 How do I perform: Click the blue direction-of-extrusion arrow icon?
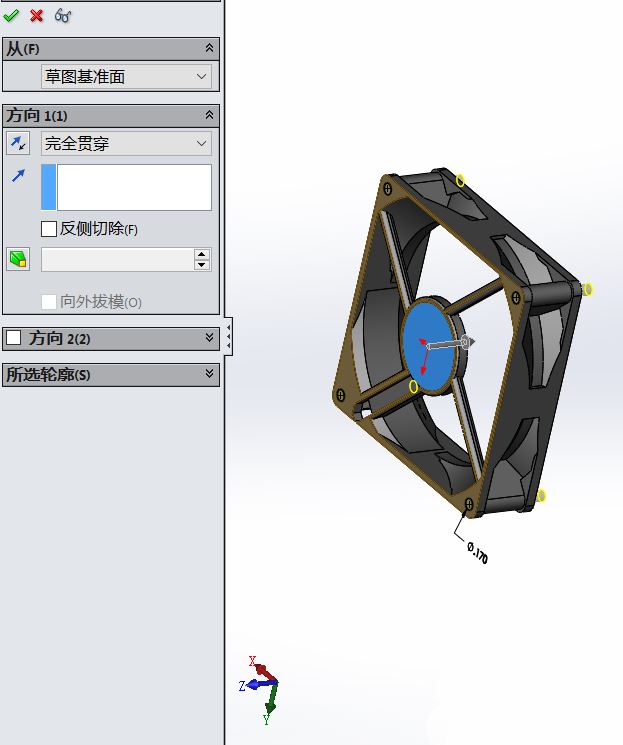click(x=18, y=176)
